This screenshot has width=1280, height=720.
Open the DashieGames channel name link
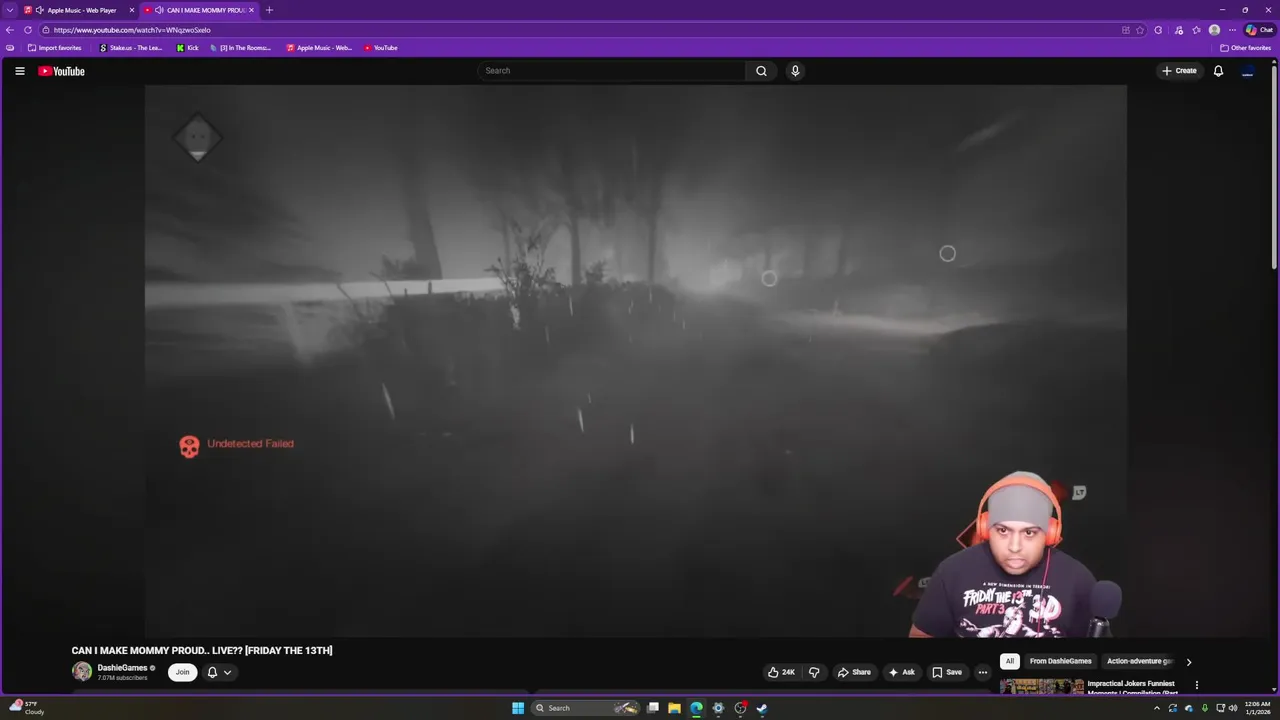coord(122,668)
